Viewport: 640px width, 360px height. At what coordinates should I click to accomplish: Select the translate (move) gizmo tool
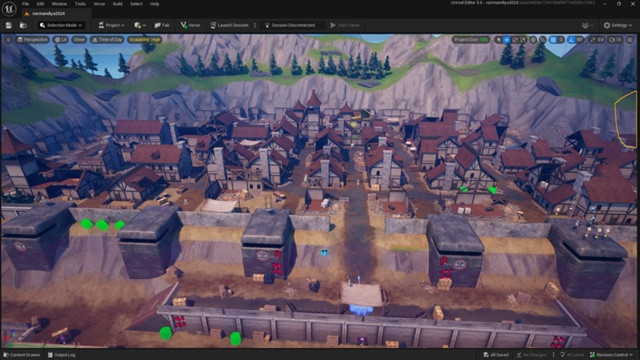coord(507,40)
